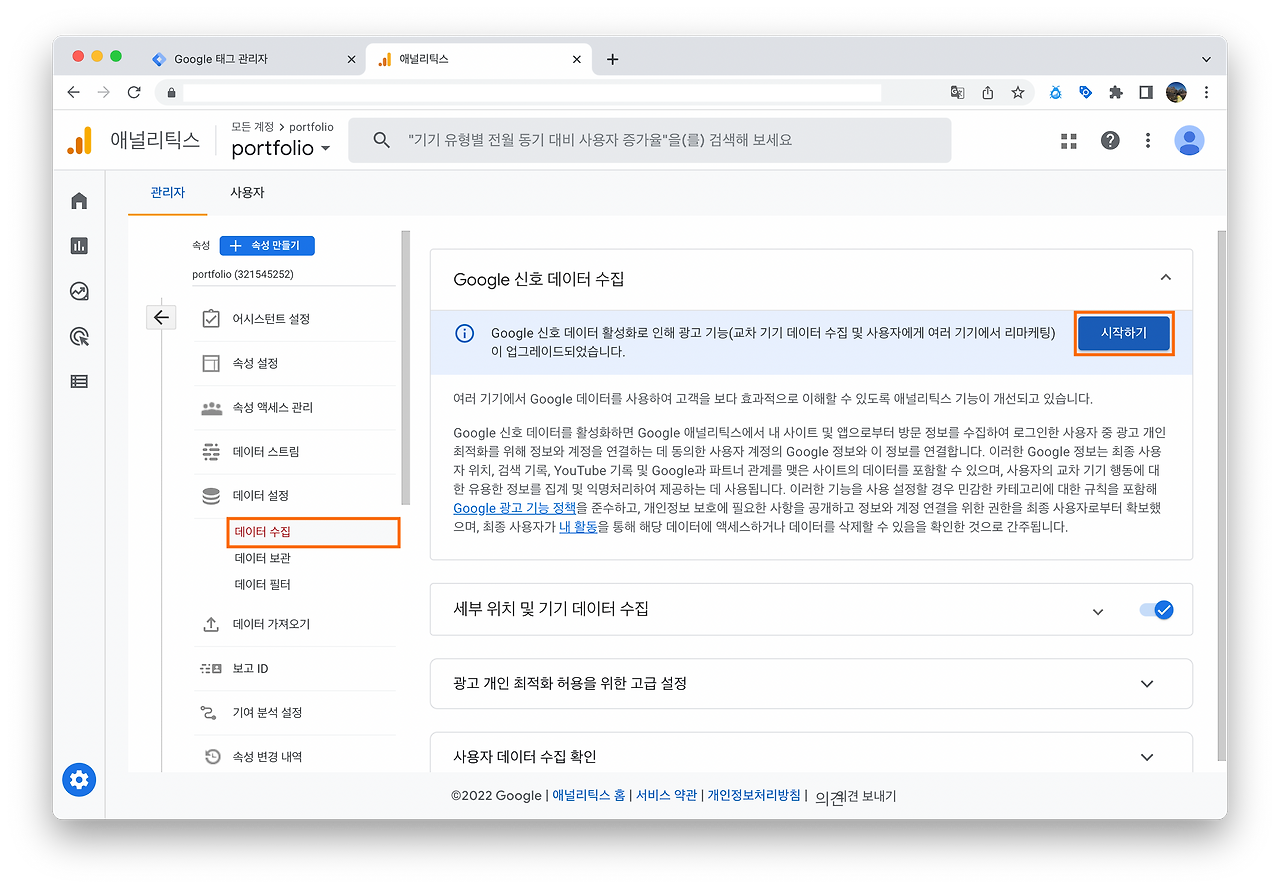Click the account profile avatar in Analytics header
Image resolution: width=1280 pixels, height=889 pixels.
(1189, 141)
